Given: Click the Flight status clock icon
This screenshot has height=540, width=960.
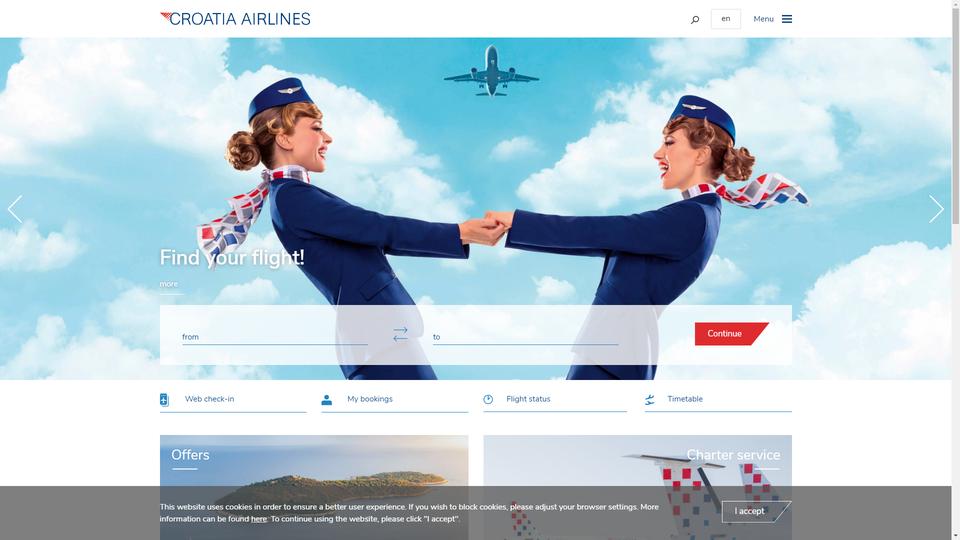Looking at the screenshot, I should 488,399.
